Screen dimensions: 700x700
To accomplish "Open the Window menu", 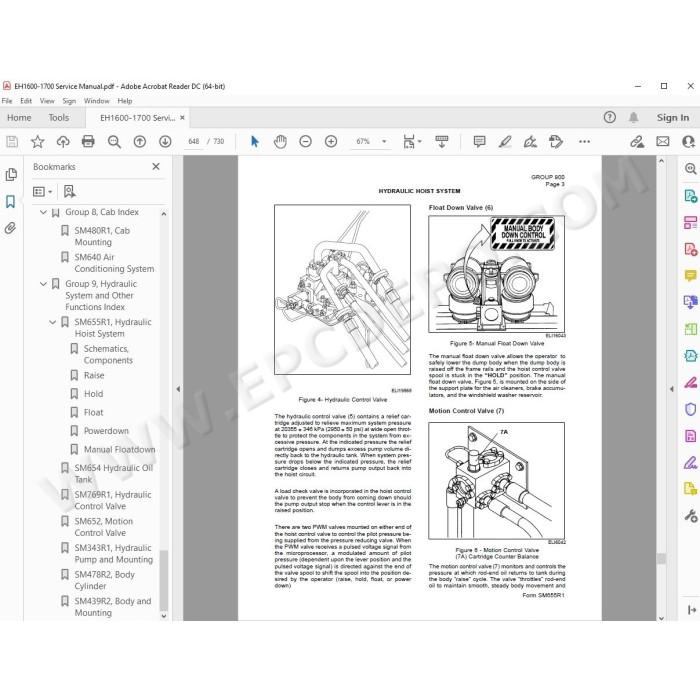I will 96,101.
